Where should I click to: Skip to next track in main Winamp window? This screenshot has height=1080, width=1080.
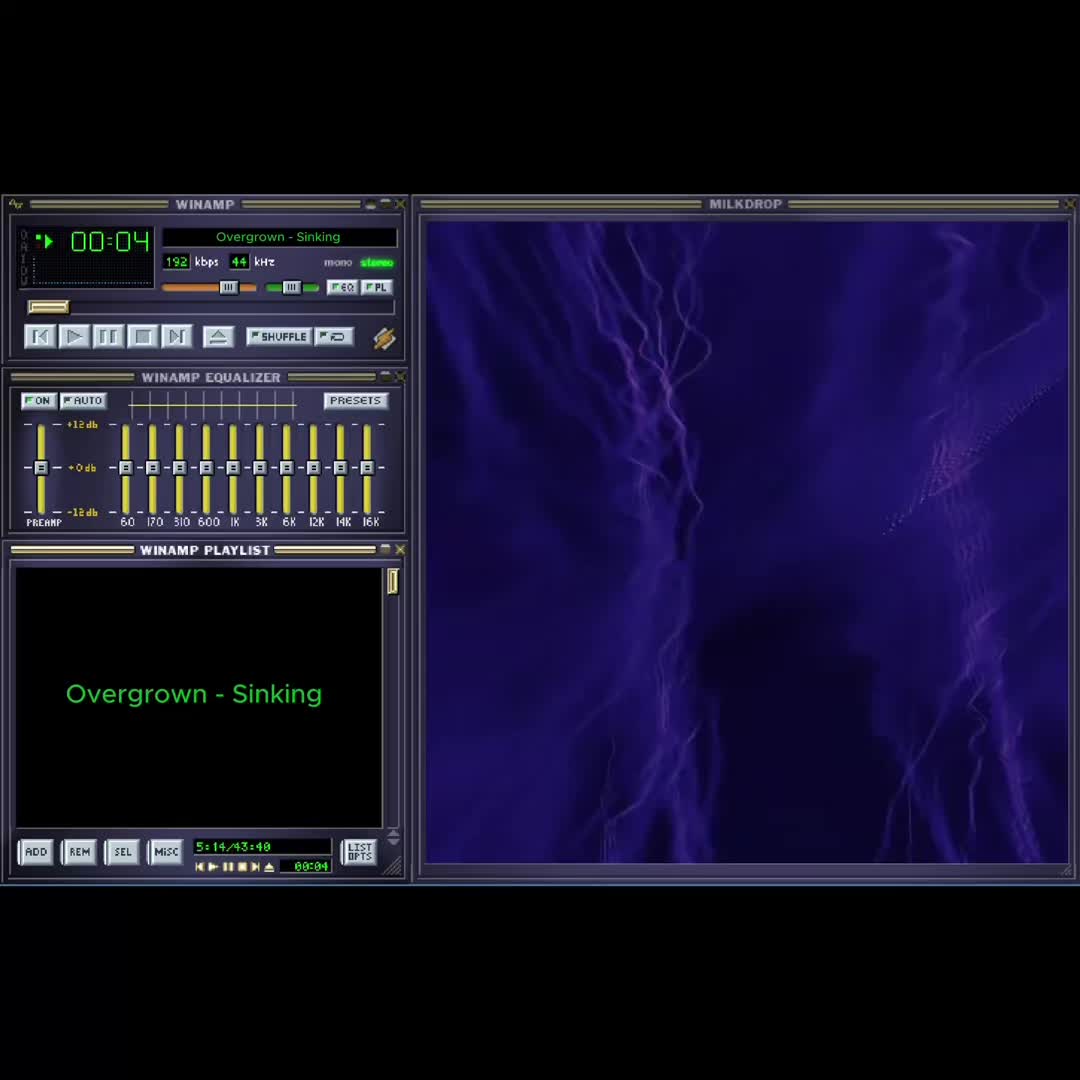[x=177, y=337]
